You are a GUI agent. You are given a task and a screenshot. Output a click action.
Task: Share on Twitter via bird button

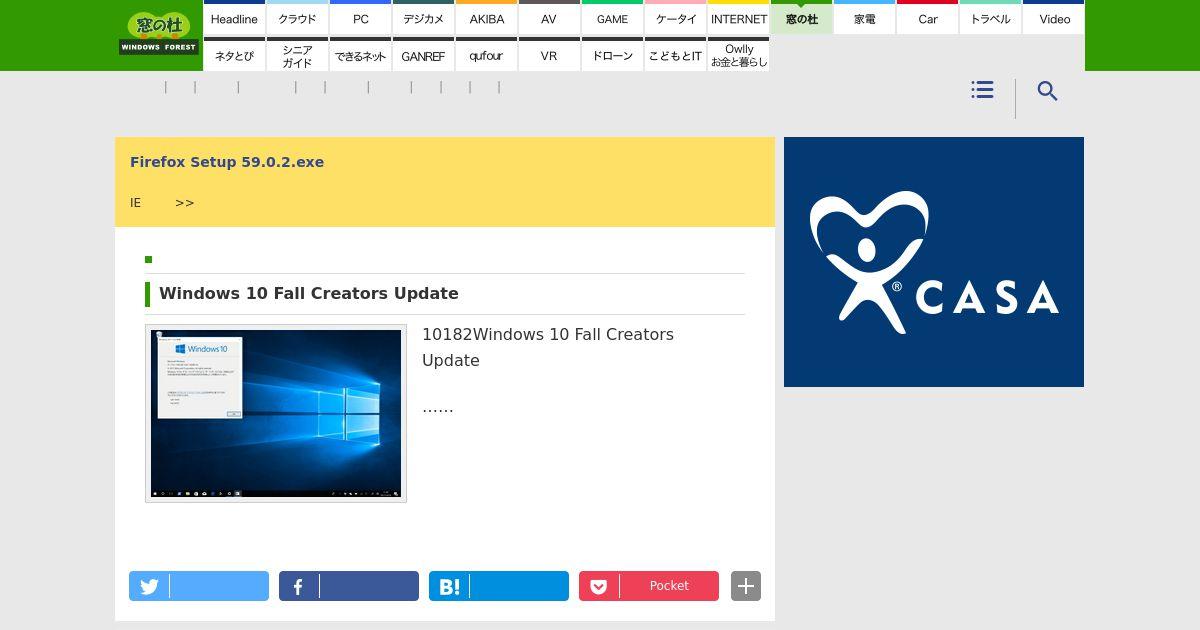pos(199,586)
